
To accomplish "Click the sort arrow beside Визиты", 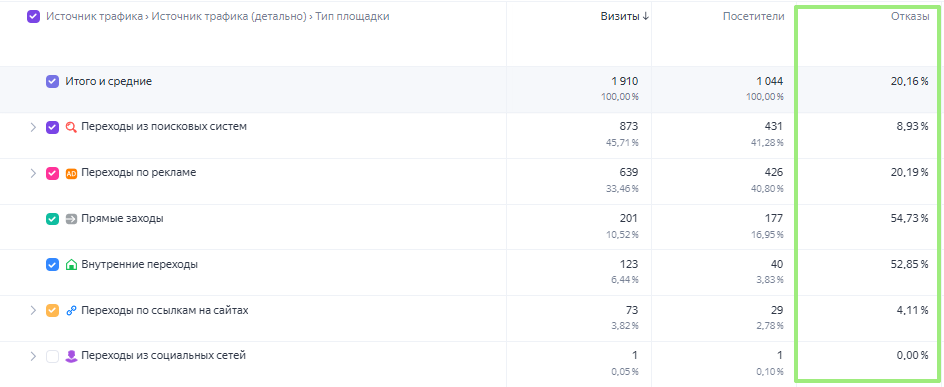I will [645, 17].
